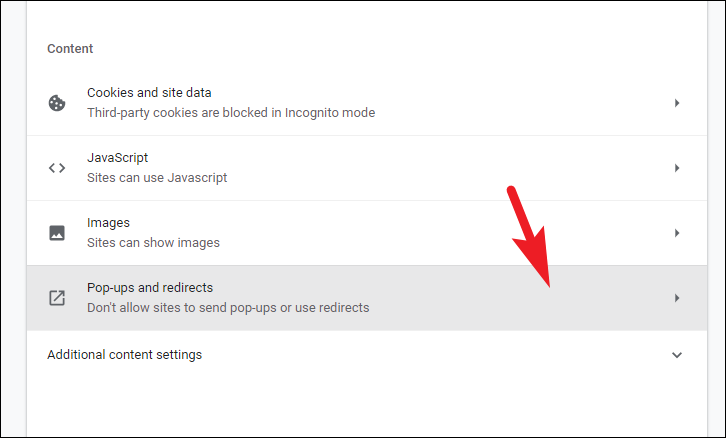Select the Images title
This screenshot has height=438, width=726.
coord(108,223)
